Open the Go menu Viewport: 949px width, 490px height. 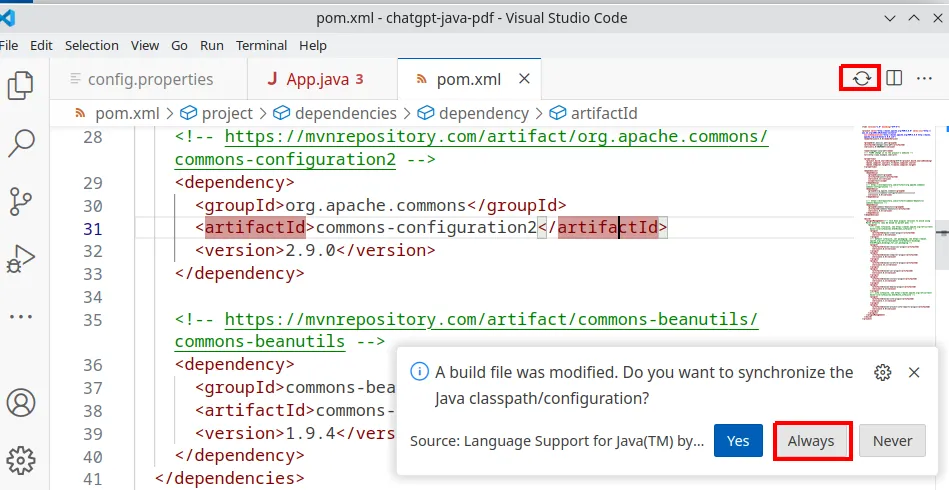[179, 45]
